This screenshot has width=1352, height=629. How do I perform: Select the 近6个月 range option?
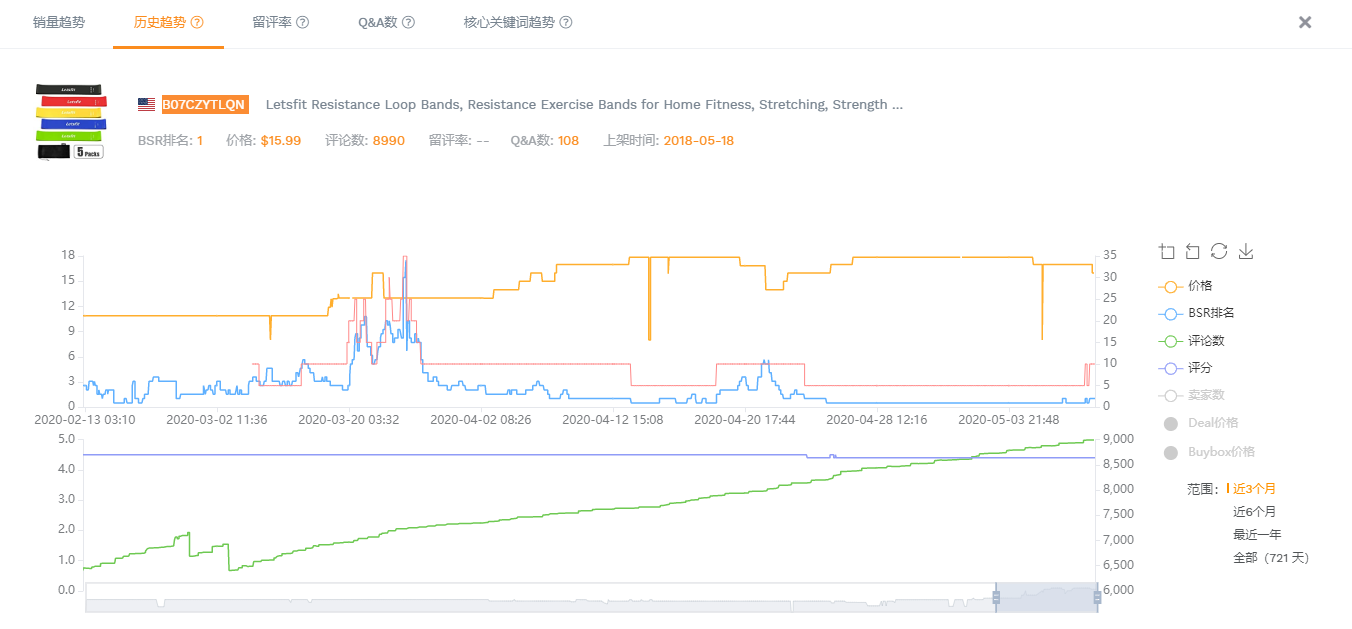[x=1256, y=511]
